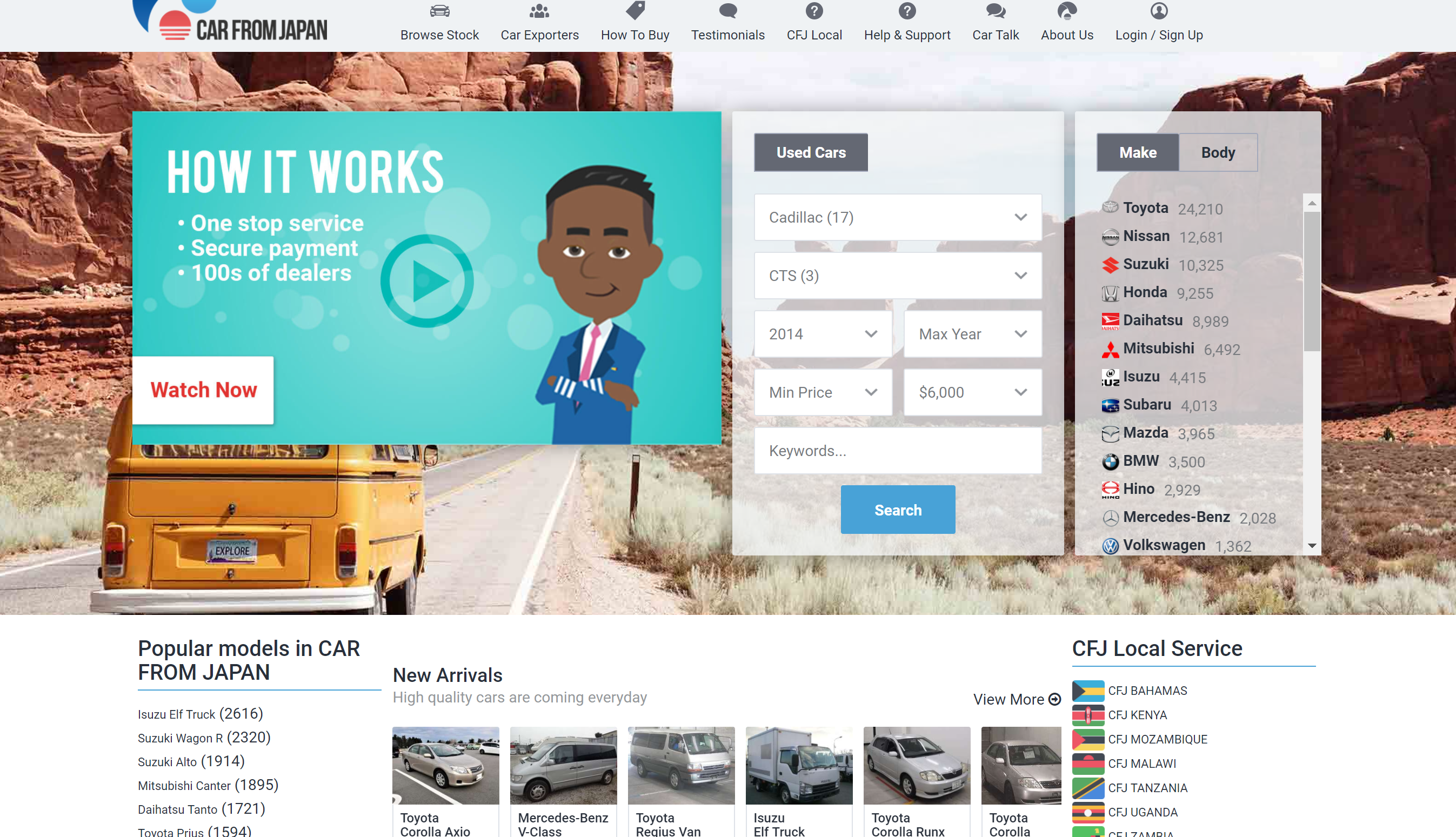The image size is (1456, 837).
Task: Click the Suzuki logo in the make list
Action: pos(1110,264)
